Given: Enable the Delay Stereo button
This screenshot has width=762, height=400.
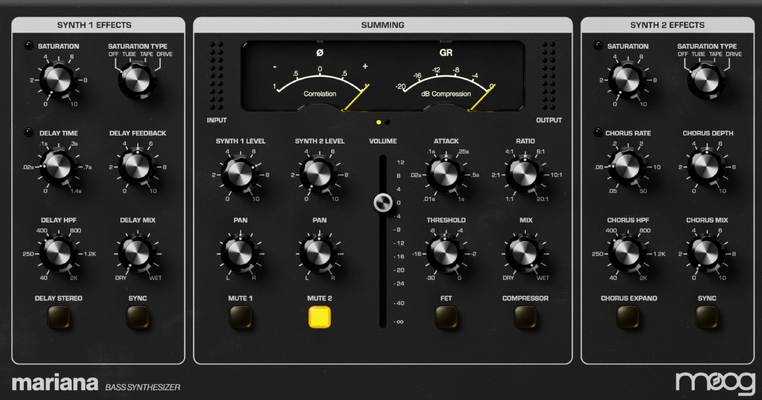Looking at the screenshot, I should [x=59, y=317].
